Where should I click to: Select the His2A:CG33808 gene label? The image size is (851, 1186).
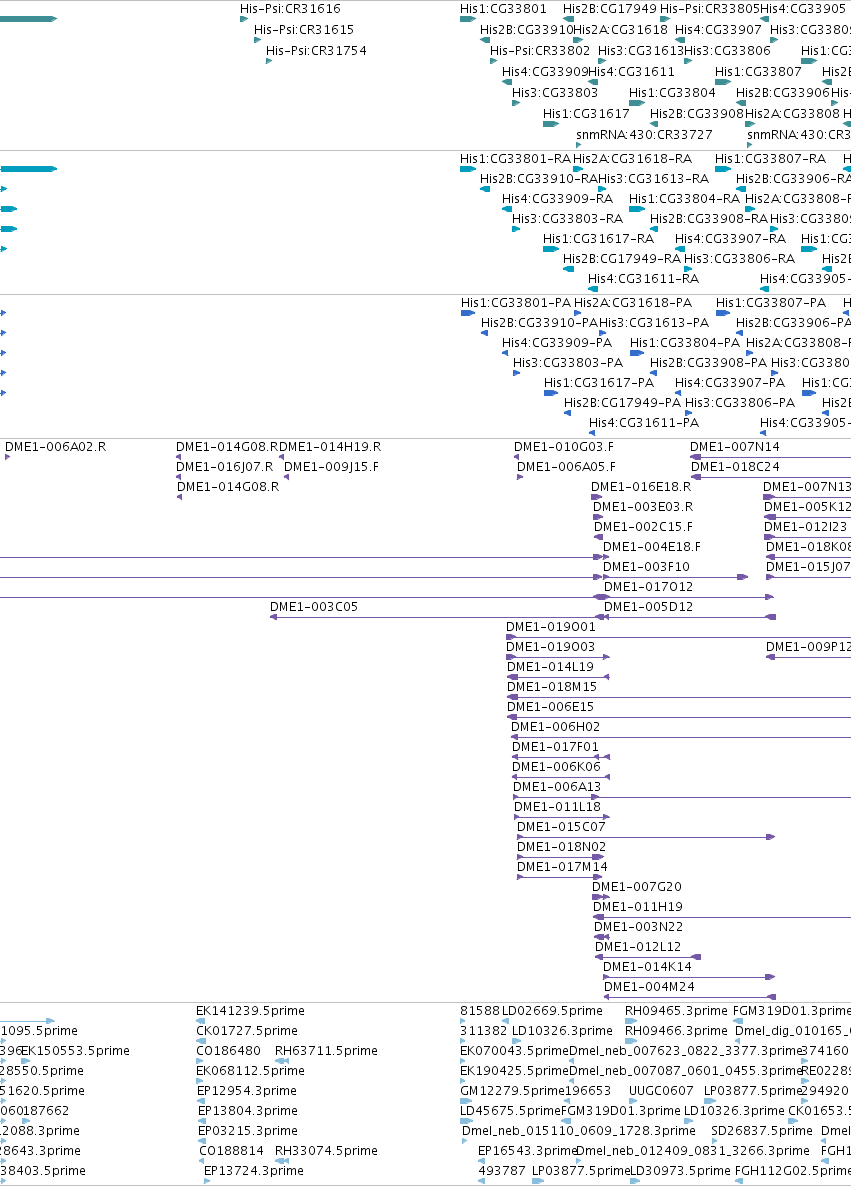[793, 114]
